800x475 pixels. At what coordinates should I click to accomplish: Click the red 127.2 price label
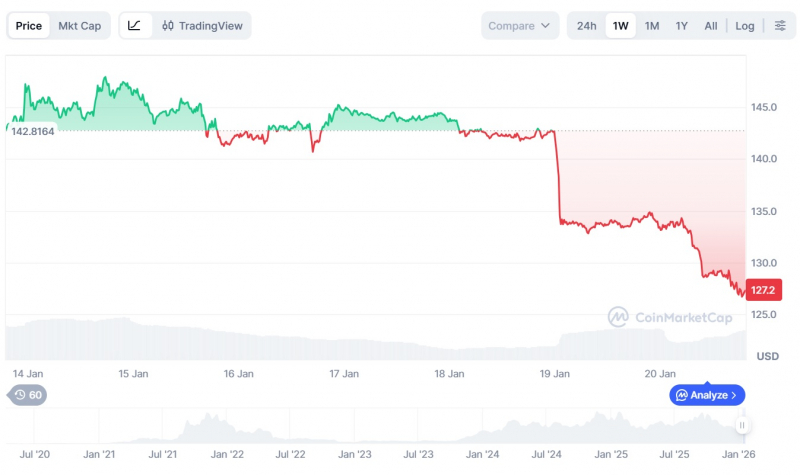pos(763,290)
